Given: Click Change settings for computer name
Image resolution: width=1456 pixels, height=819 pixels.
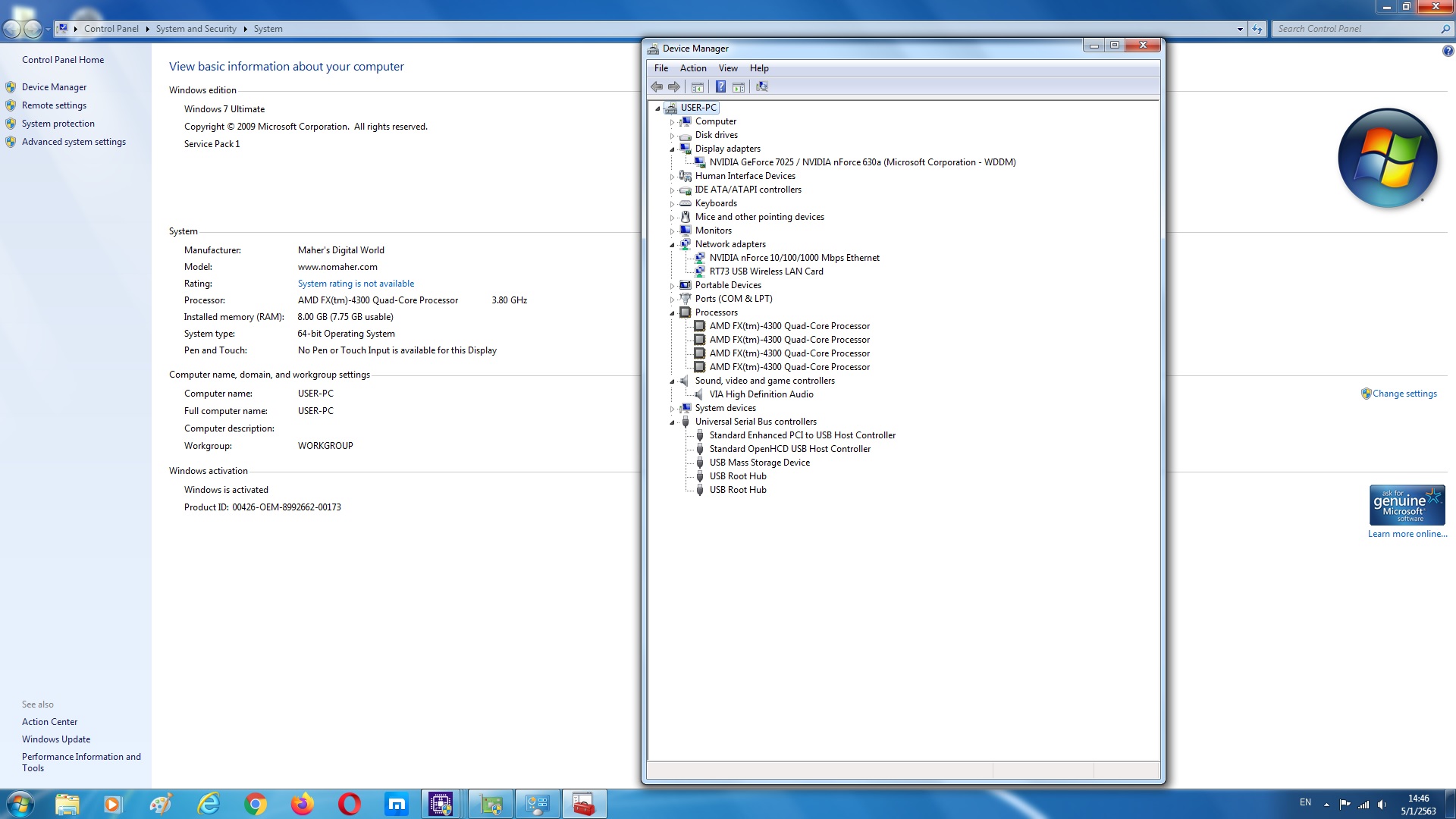Looking at the screenshot, I should pyautogui.click(x=1404, y=394).
